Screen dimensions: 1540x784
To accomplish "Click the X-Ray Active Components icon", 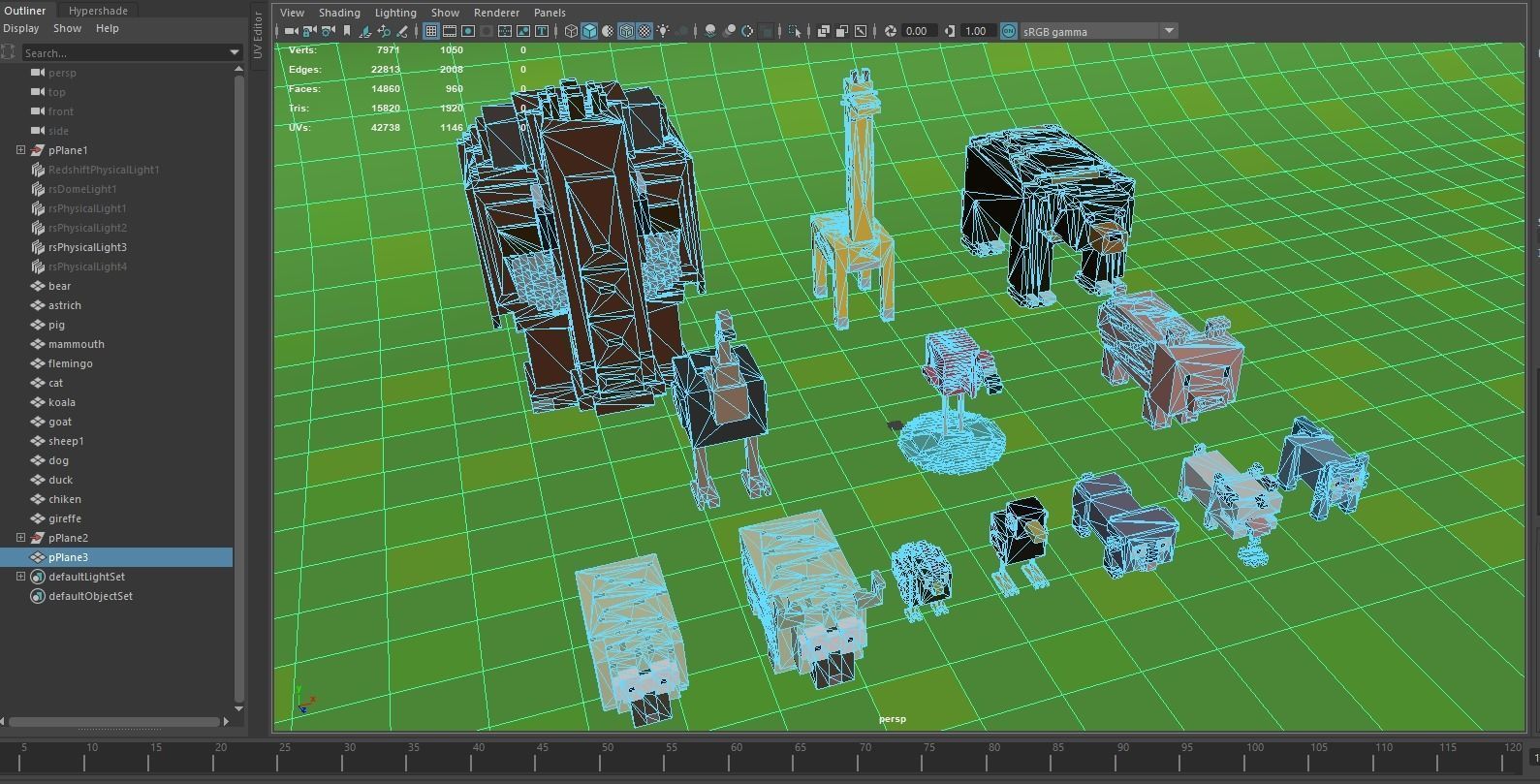I will (x=841, y=31).
